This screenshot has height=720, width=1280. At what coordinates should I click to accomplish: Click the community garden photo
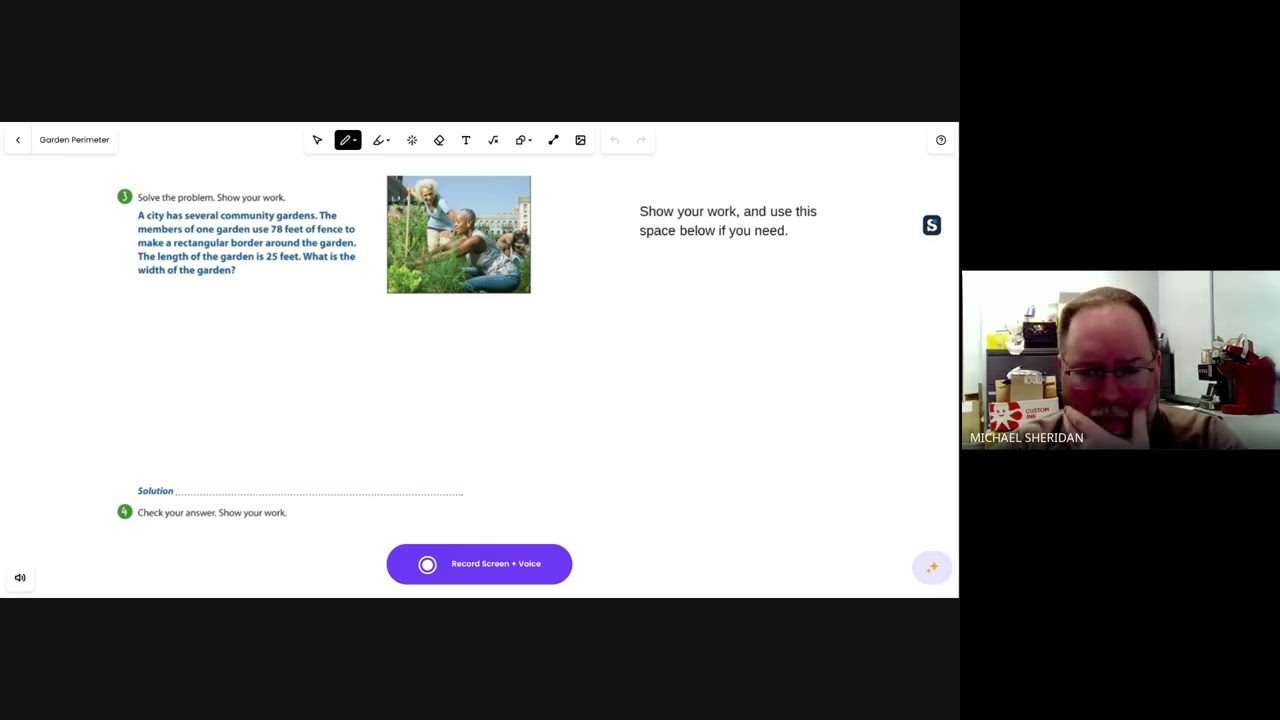(459, 235)
